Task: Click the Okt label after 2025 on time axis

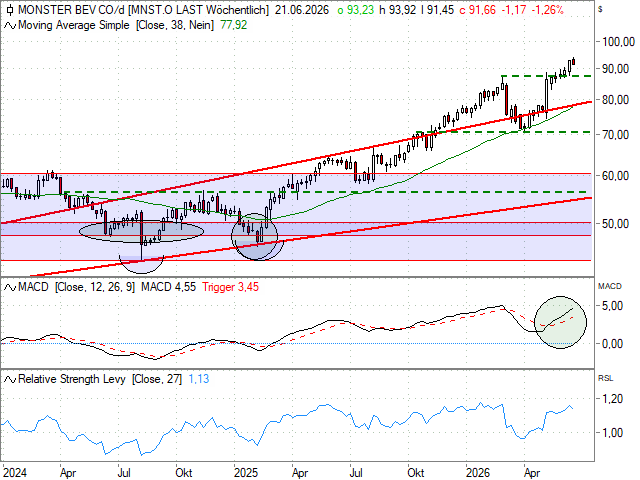Action: [x=416, y=473]
